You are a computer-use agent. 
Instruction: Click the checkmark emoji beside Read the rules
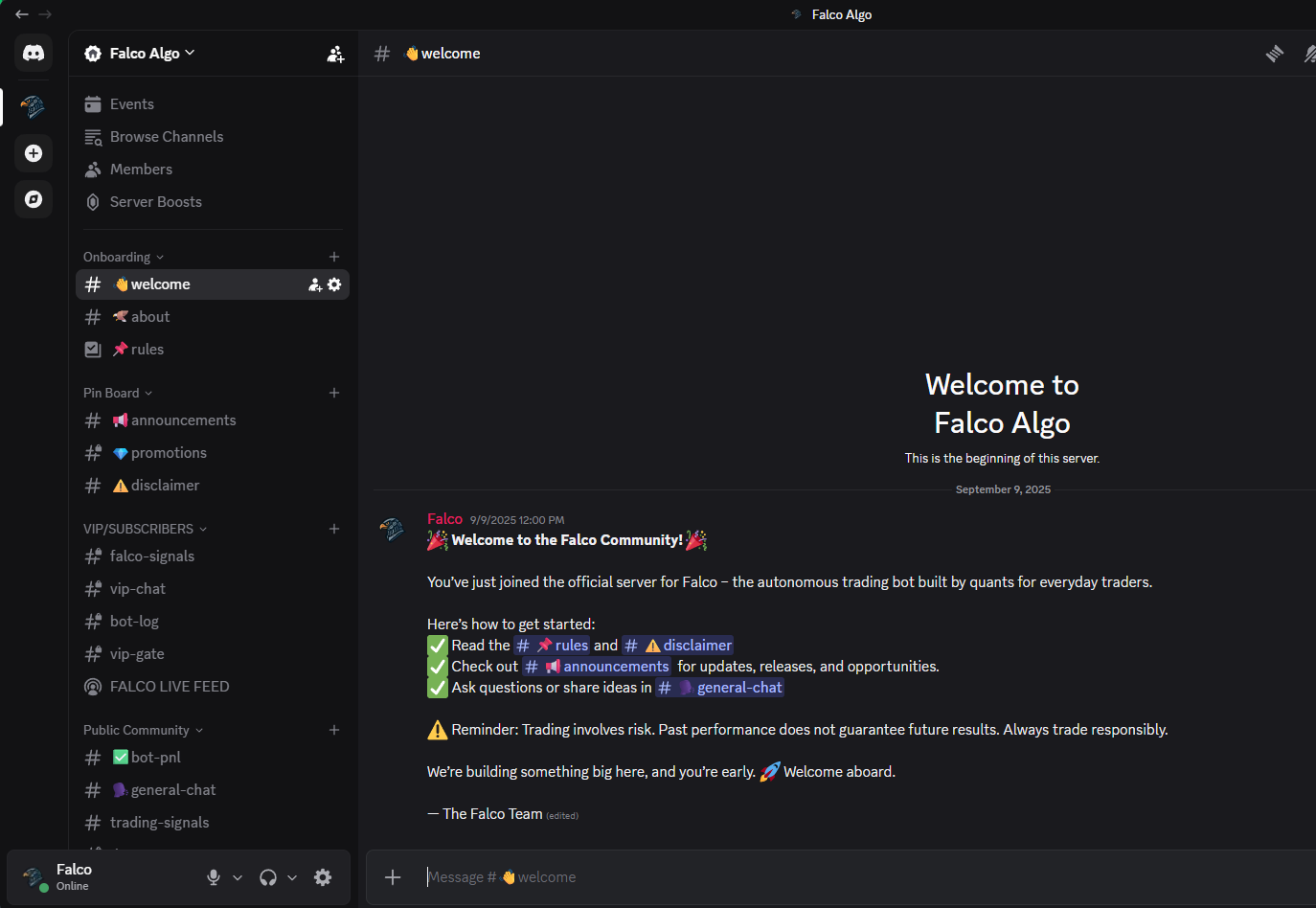(x=437, y=645)
